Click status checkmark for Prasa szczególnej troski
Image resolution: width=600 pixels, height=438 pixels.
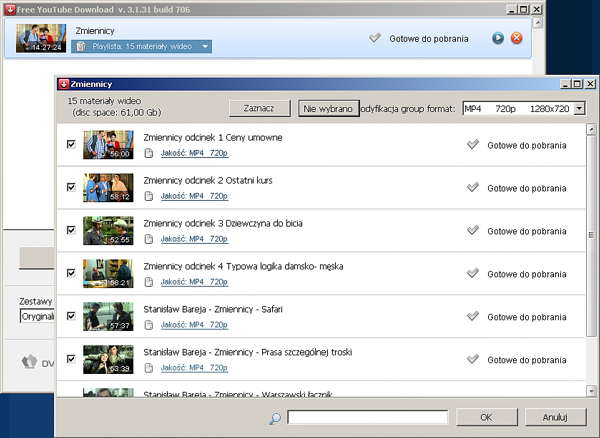(473, 358)
